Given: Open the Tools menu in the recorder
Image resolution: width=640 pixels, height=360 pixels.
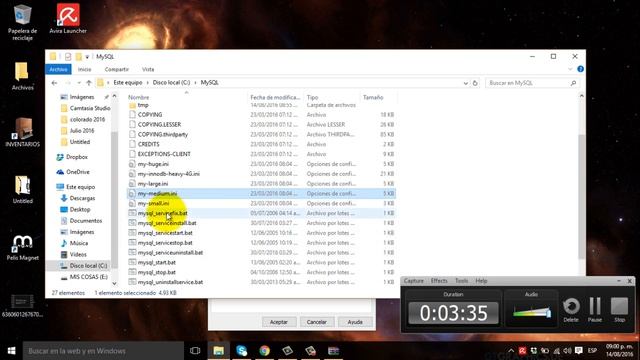Looking at the screenshot, I should pos(461,281).
